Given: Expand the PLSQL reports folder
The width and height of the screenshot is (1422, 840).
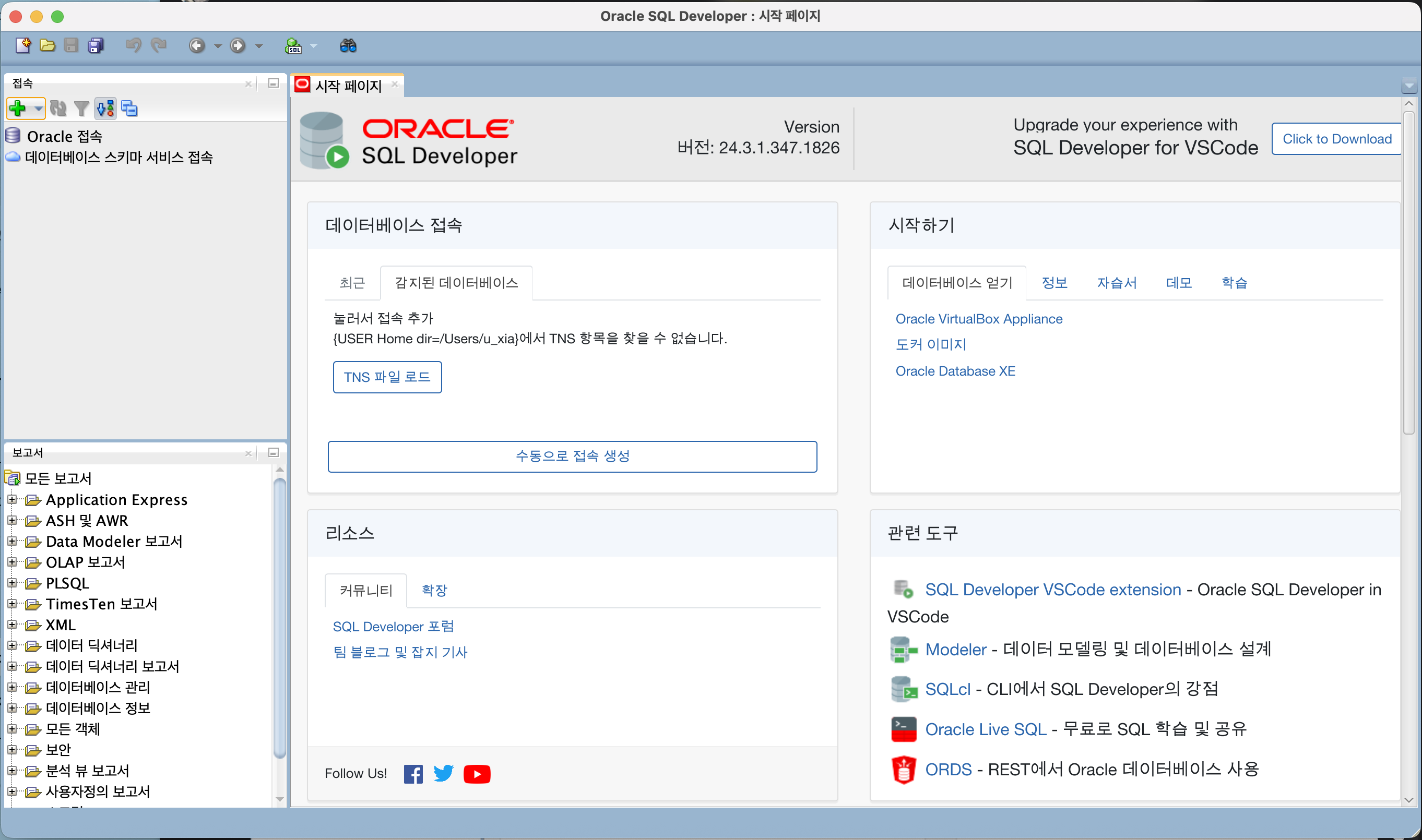Looking at the screenshot, I should click(x=11, y=582).
